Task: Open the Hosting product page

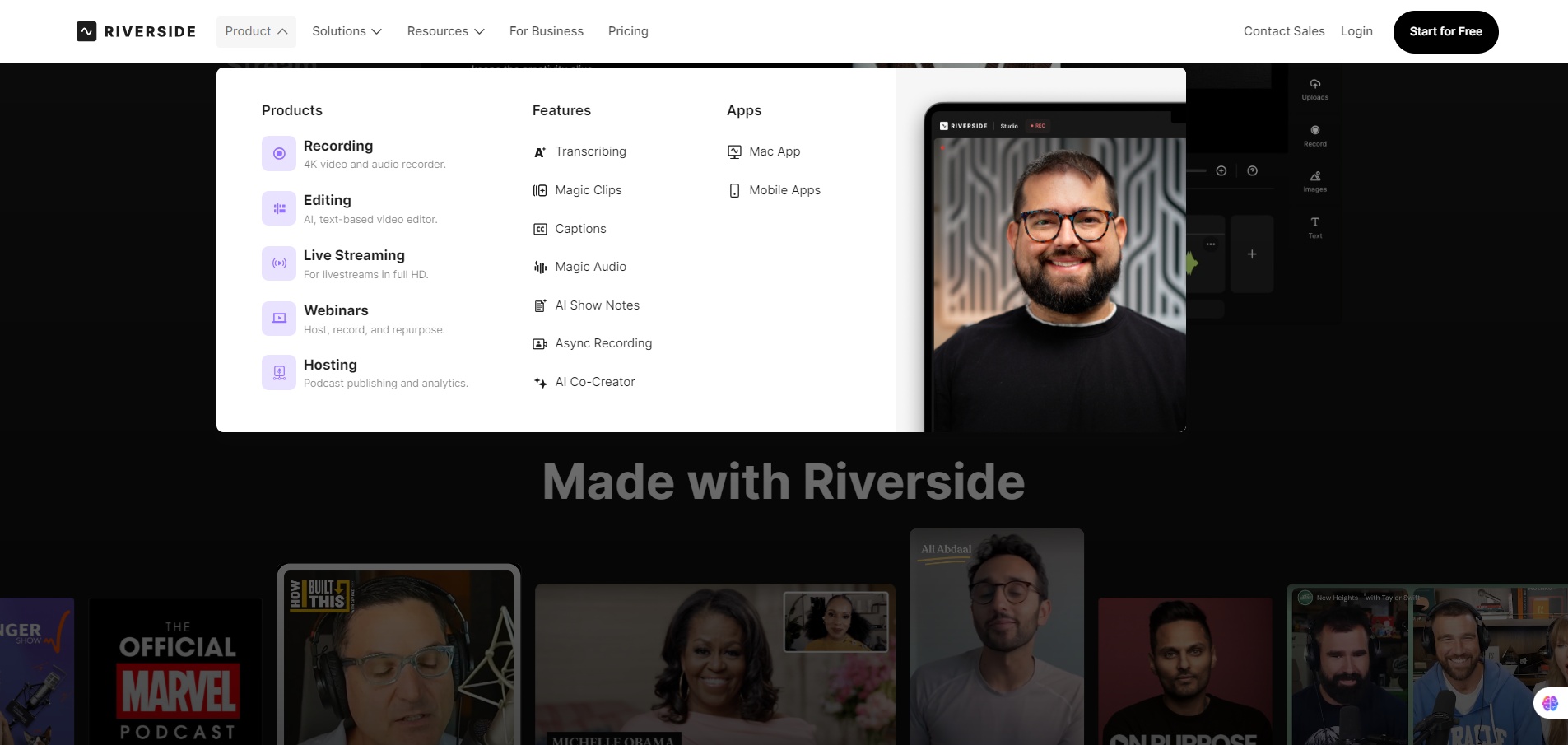Action: click(365, 373)
